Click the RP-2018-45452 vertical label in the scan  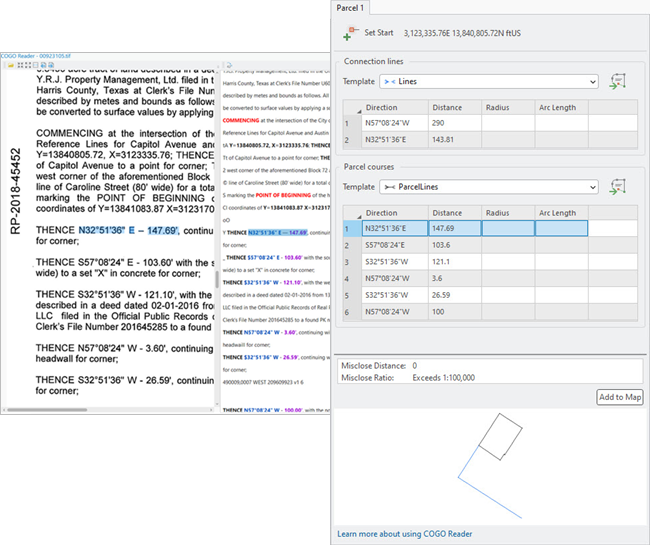point(15,191)
